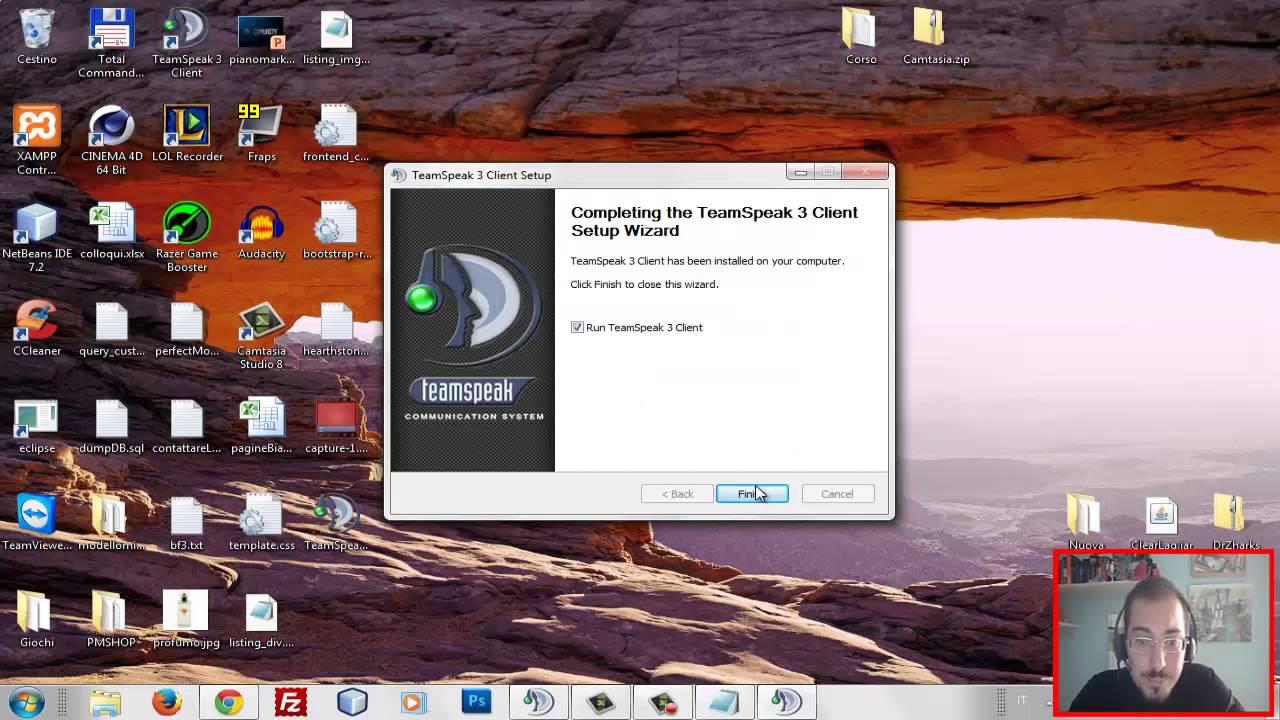Cancel the TeamSpeak 3 Client setup
This screenshot has height=720, width=1280.
click(837, 494)
